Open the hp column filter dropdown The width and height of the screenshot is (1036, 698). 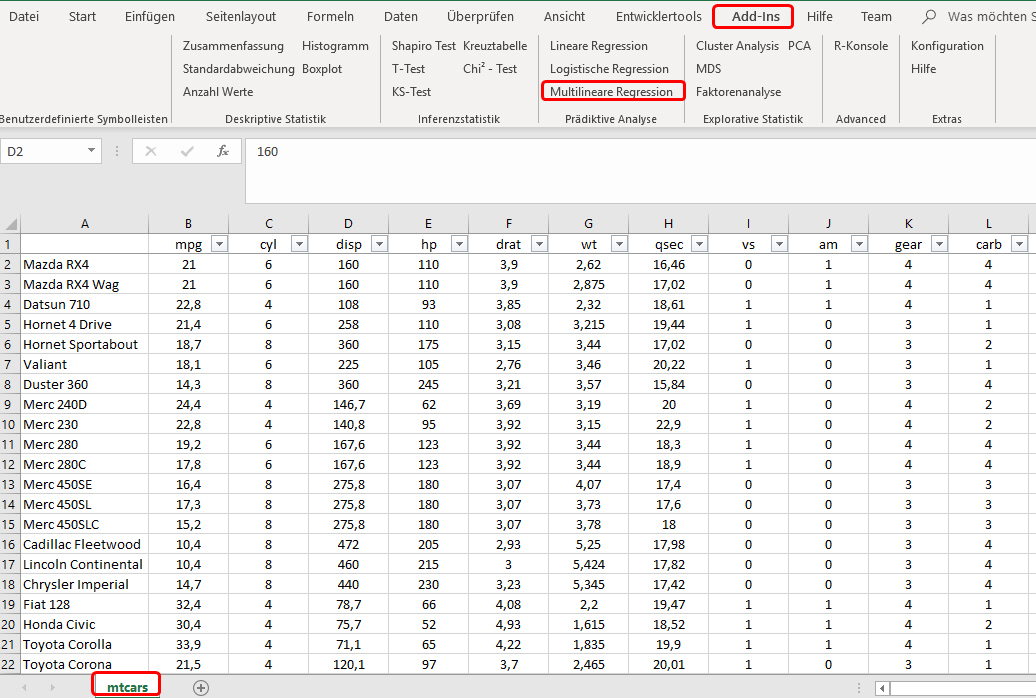coord(458,244)
